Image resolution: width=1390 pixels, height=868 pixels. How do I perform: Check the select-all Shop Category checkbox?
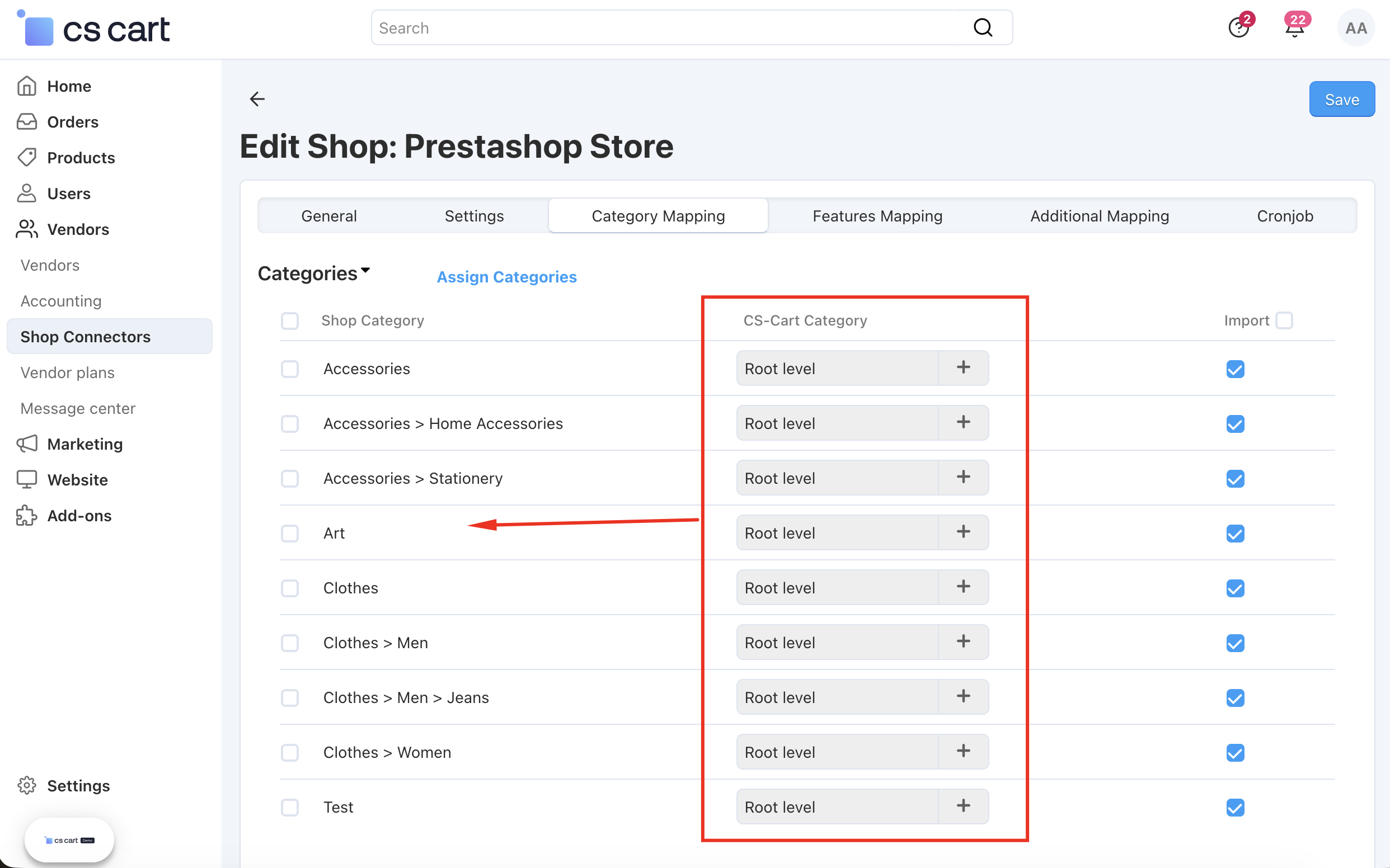coord(290,320)
